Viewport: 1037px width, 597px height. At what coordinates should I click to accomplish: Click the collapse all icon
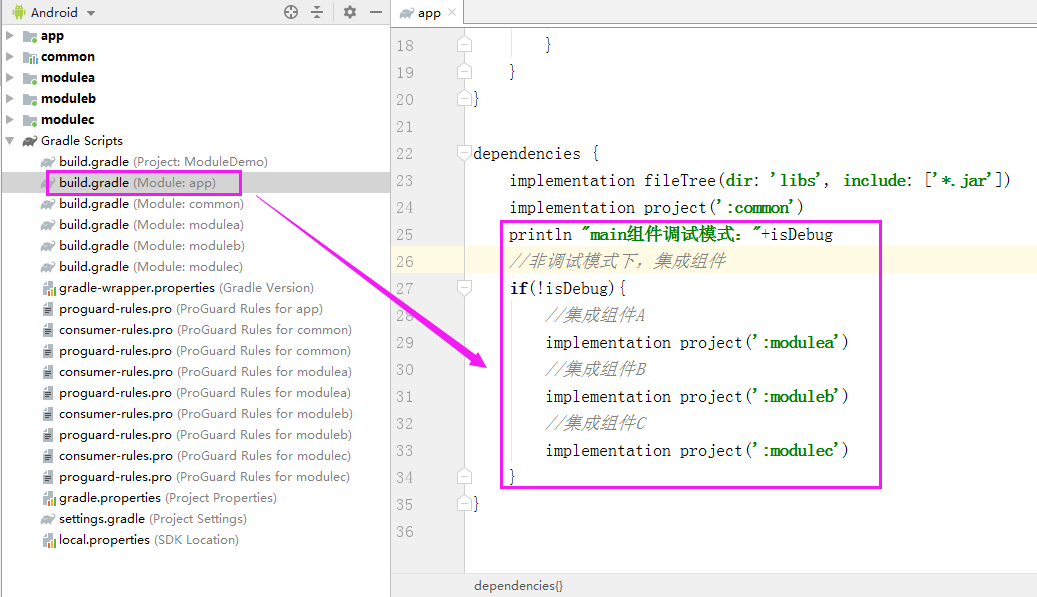pos(317,12)
